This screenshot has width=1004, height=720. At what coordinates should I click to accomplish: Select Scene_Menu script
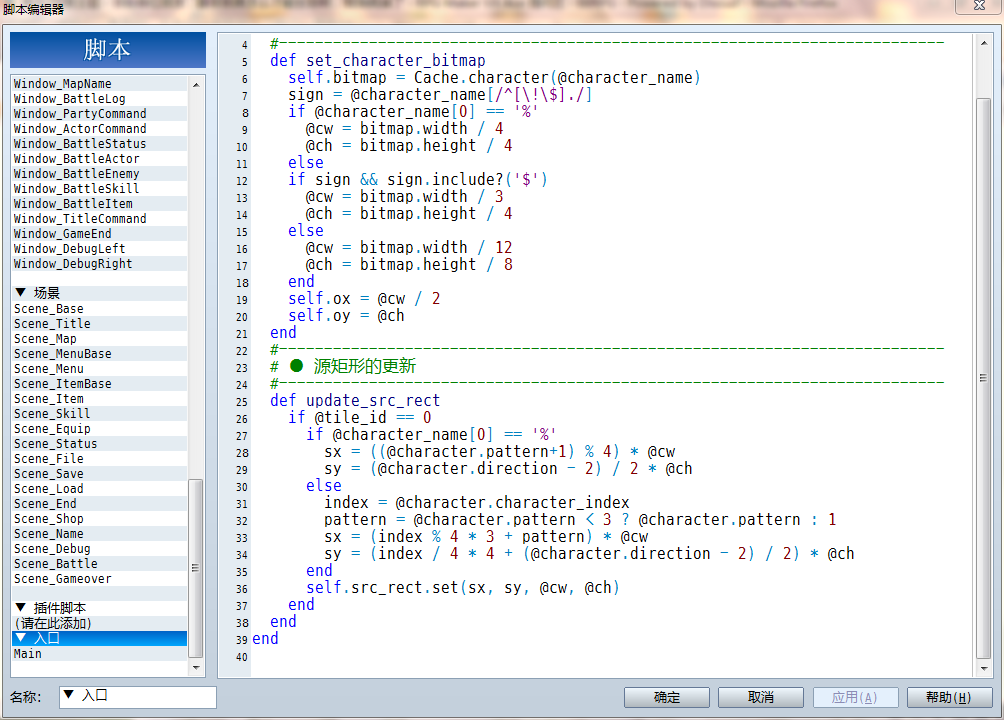coord(100,369)
